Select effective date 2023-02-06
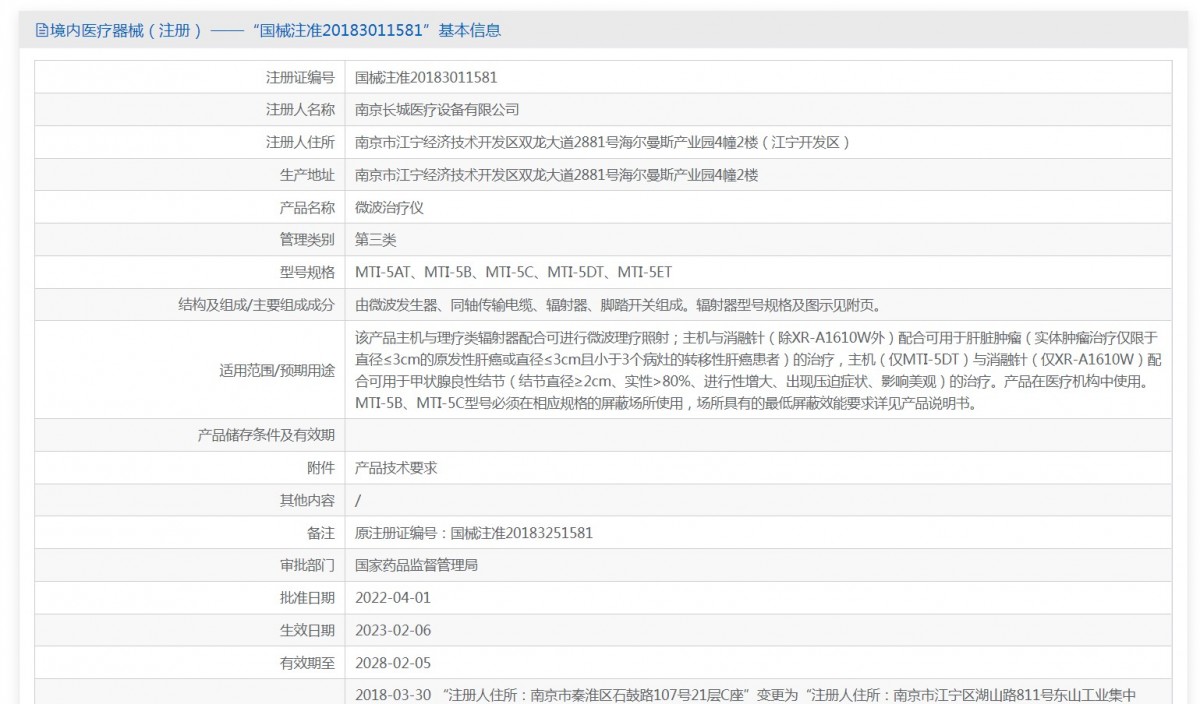This screenshot has height=704, width=1200. tap(394, 630)
